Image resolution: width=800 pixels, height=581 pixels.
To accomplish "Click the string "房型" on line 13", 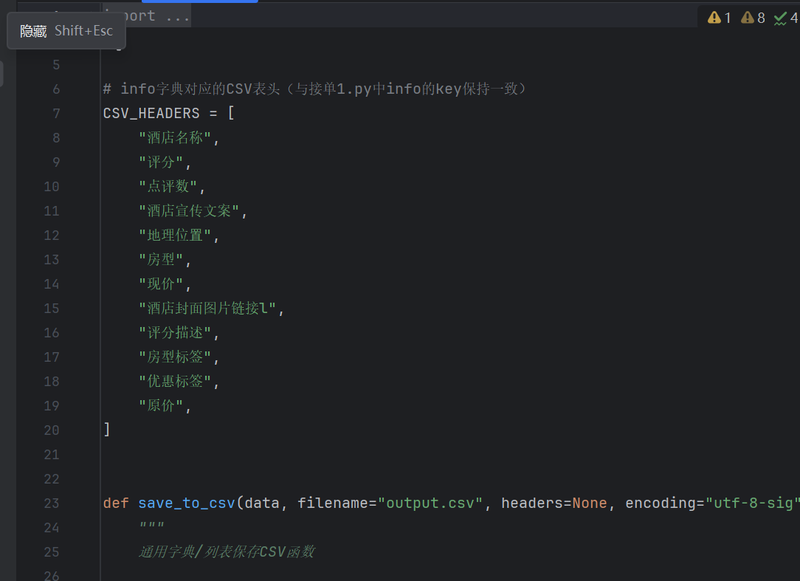I will (x=161, y=260).
